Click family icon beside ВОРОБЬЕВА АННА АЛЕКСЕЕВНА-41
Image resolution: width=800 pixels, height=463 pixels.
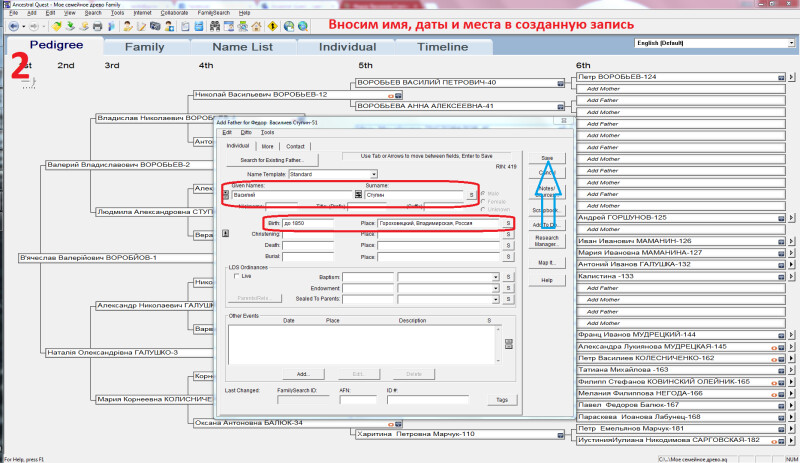tap(561, 107)
